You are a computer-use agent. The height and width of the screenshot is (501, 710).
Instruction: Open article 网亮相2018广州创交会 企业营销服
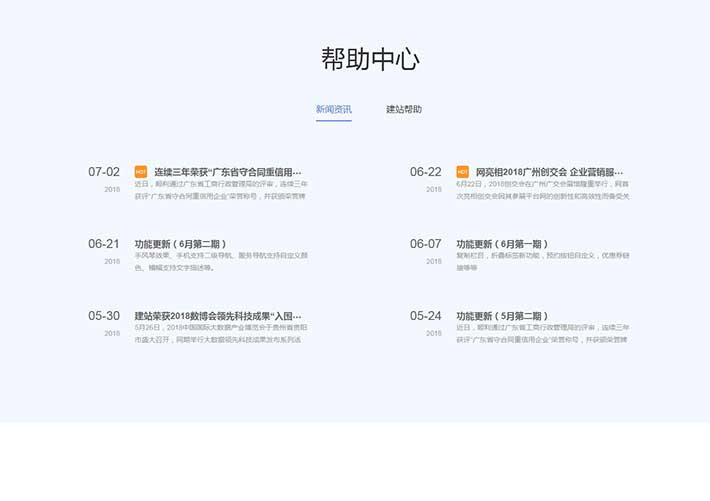click(x=549, y=172)
